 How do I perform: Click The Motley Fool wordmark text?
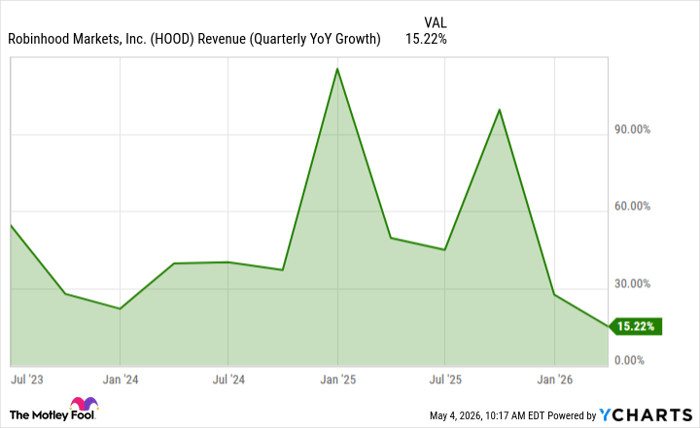coord(52,416)
